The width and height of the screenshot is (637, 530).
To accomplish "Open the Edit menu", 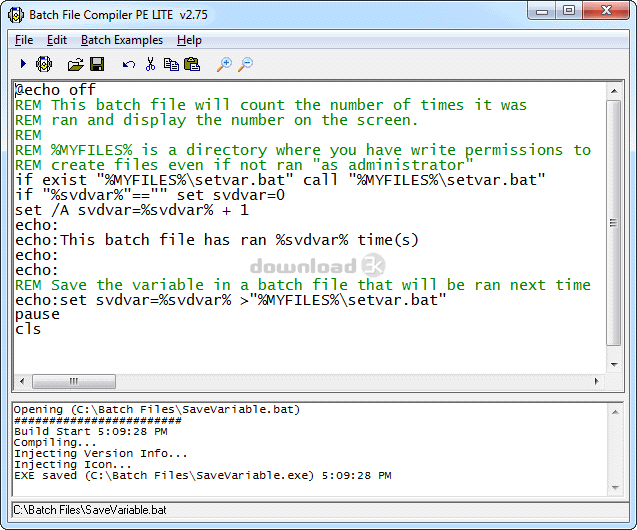I will [57, 40].
